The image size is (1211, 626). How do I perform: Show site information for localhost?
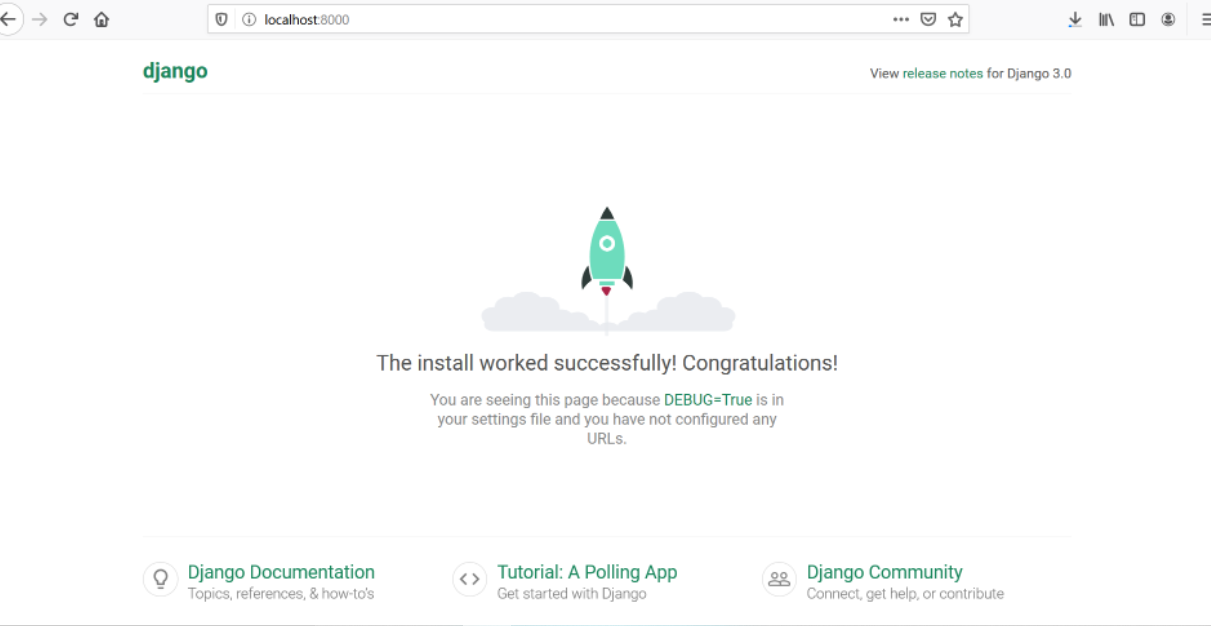point(249,19)
